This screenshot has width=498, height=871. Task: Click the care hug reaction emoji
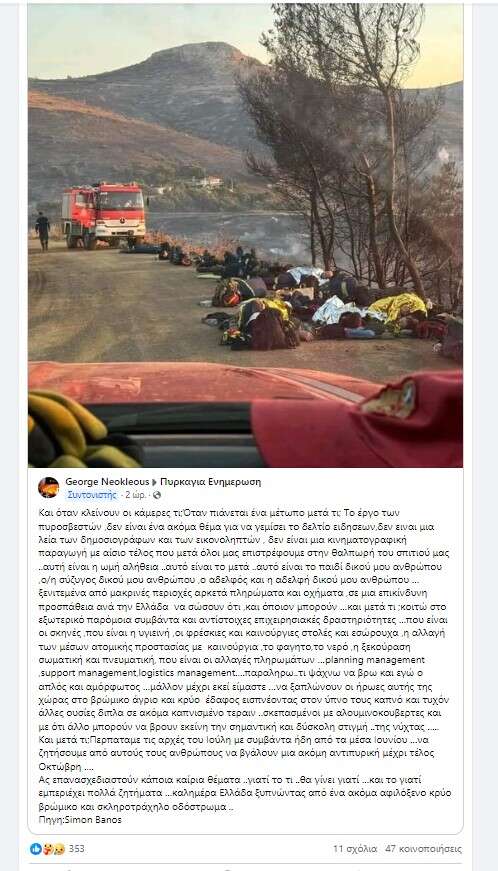pos(48,849)
